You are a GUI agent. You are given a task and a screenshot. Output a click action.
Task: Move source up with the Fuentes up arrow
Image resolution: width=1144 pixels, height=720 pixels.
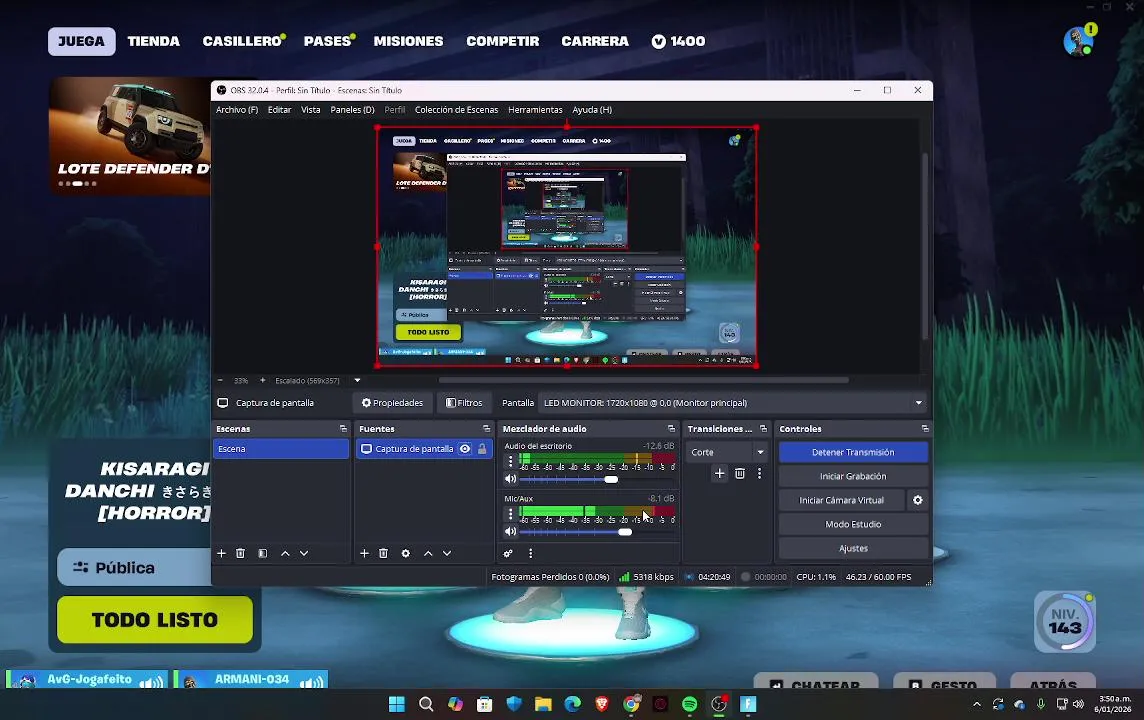tap(428, 554)
